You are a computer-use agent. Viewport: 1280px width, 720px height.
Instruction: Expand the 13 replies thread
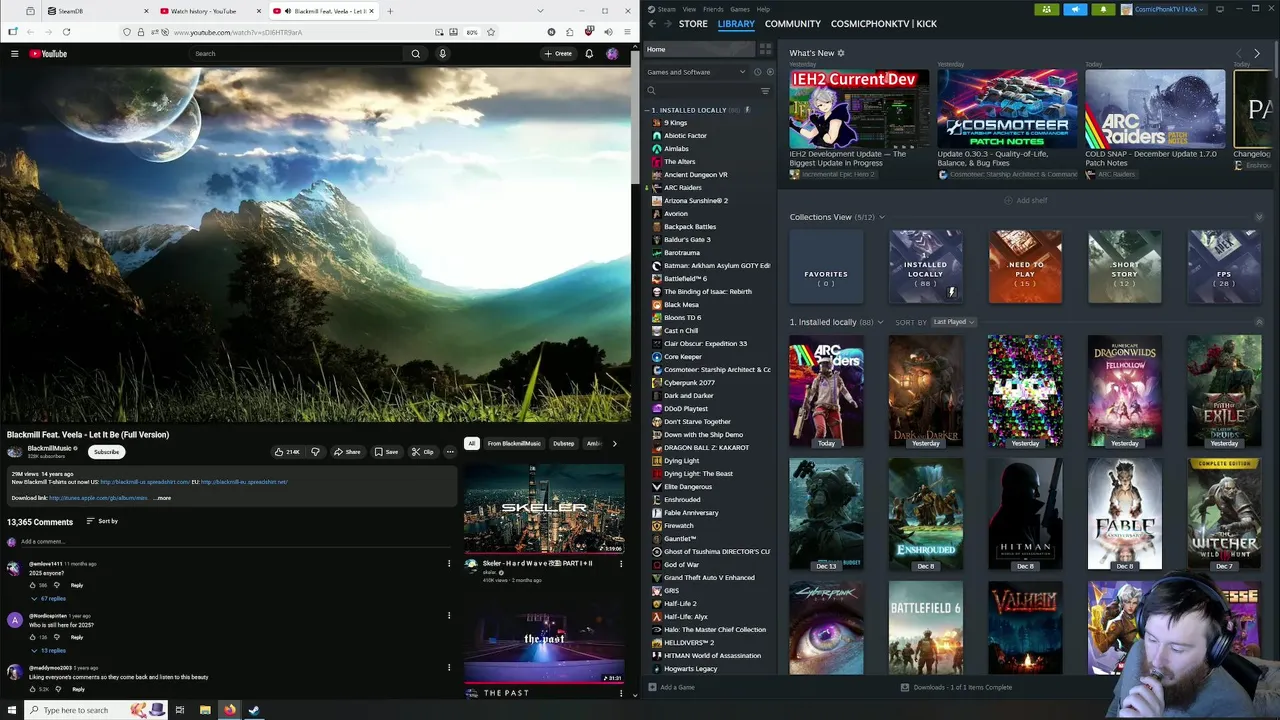coord(48,650)
